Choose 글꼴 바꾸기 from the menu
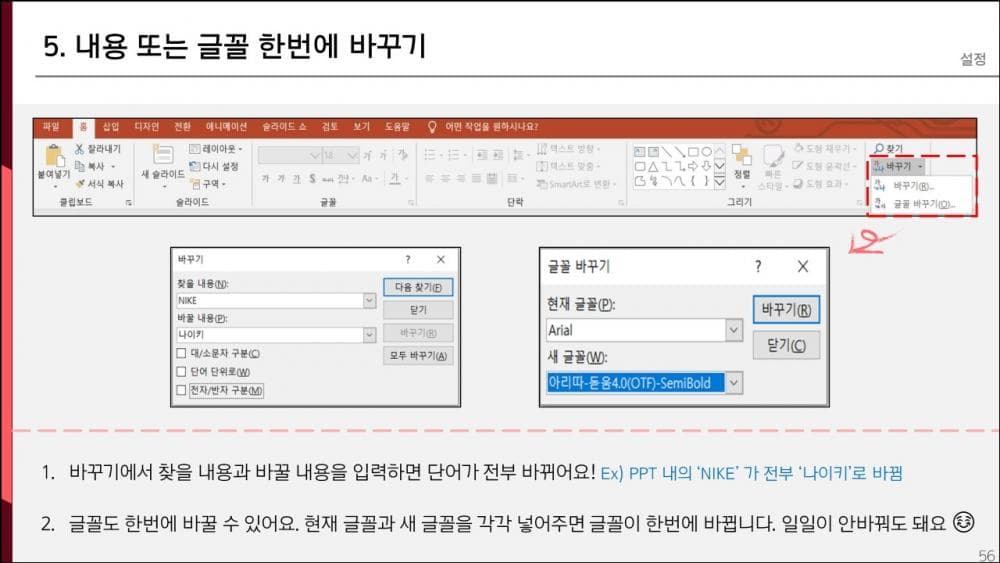 922,203
